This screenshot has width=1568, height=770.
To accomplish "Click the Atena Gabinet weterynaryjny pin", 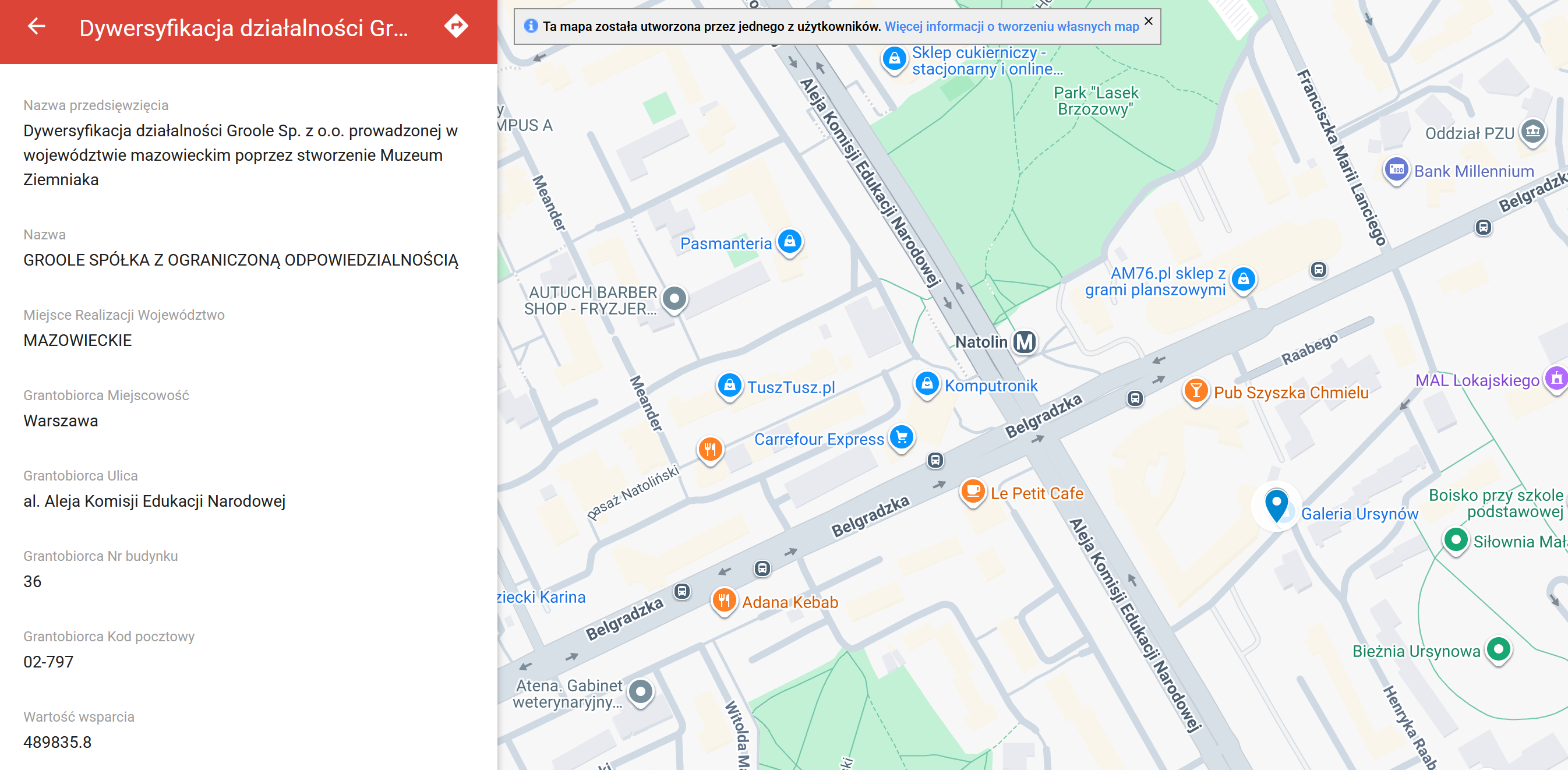I will [x=640, y=691].
